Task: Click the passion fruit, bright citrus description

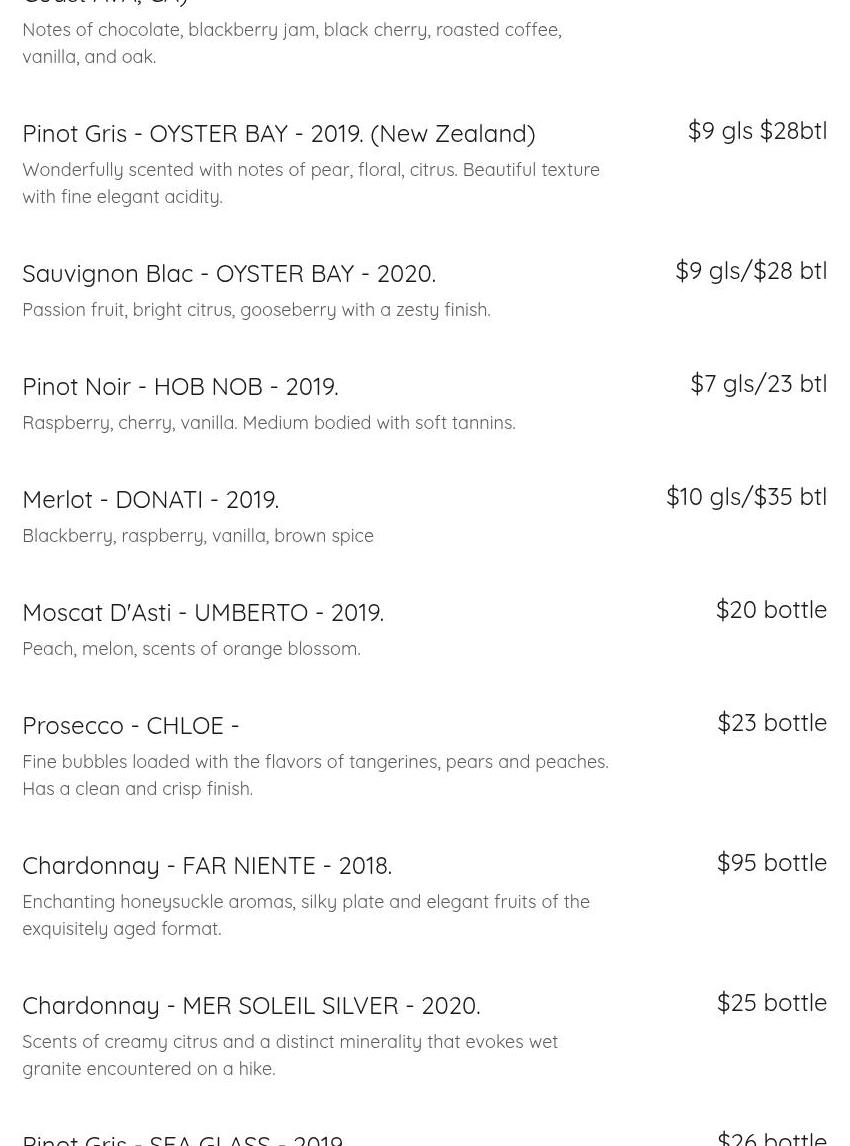Action: click(256, 310)
